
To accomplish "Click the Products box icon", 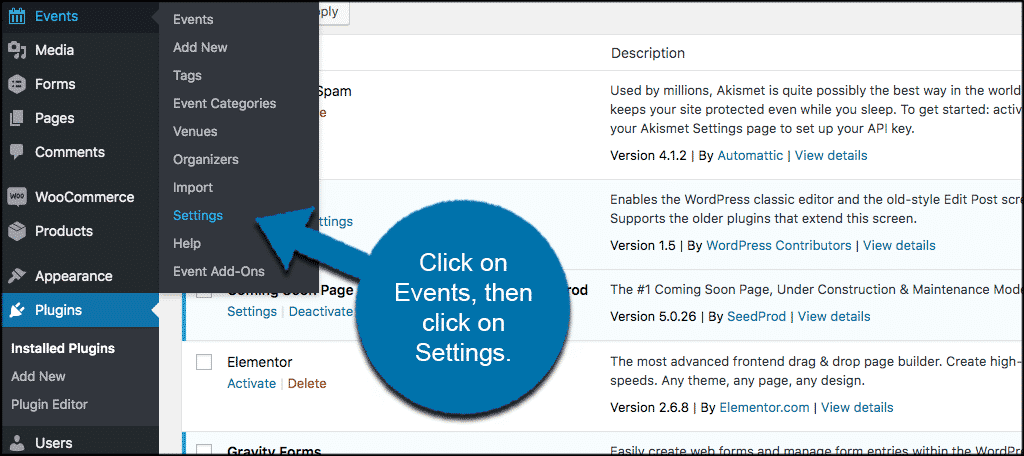I will point(17,231).
